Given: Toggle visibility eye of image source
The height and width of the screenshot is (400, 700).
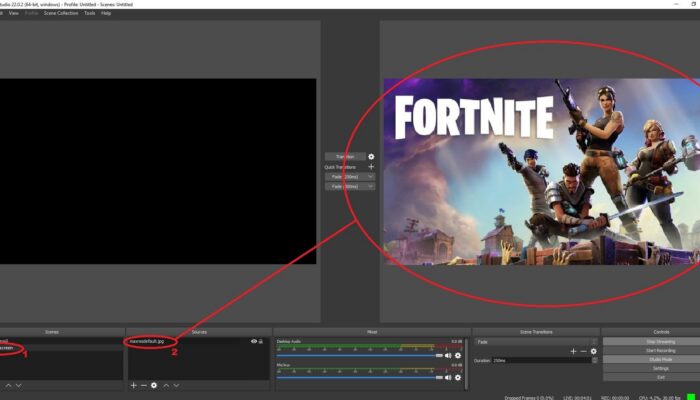Looking at the screenshot, I should 254,342.
